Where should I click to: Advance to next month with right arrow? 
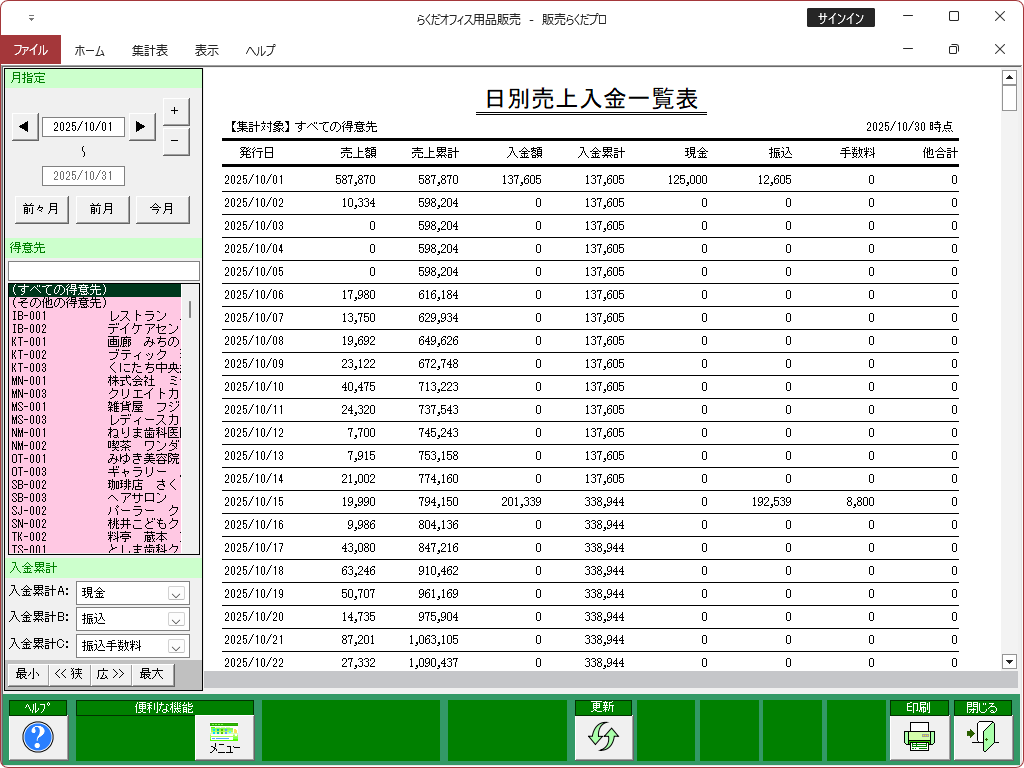click(x=142, y=126)
